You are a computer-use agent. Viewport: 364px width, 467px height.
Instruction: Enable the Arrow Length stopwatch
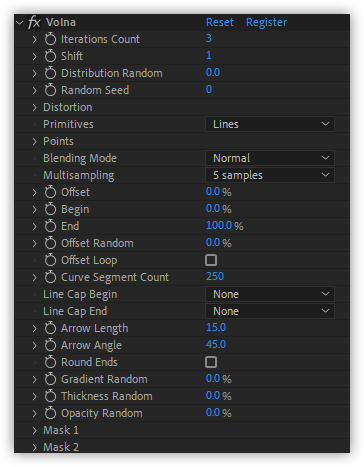tap(50, 328)
